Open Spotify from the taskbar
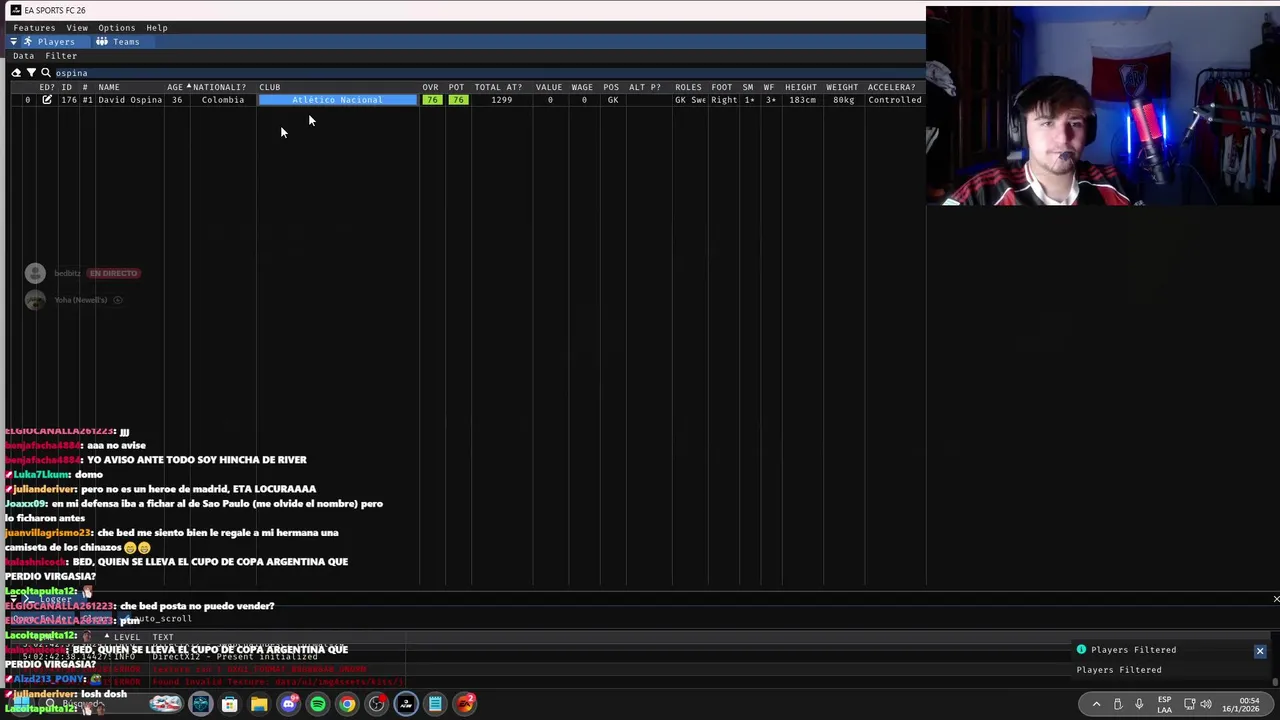Viewport: 1280px width, 720px height. [x=318, y=704]
